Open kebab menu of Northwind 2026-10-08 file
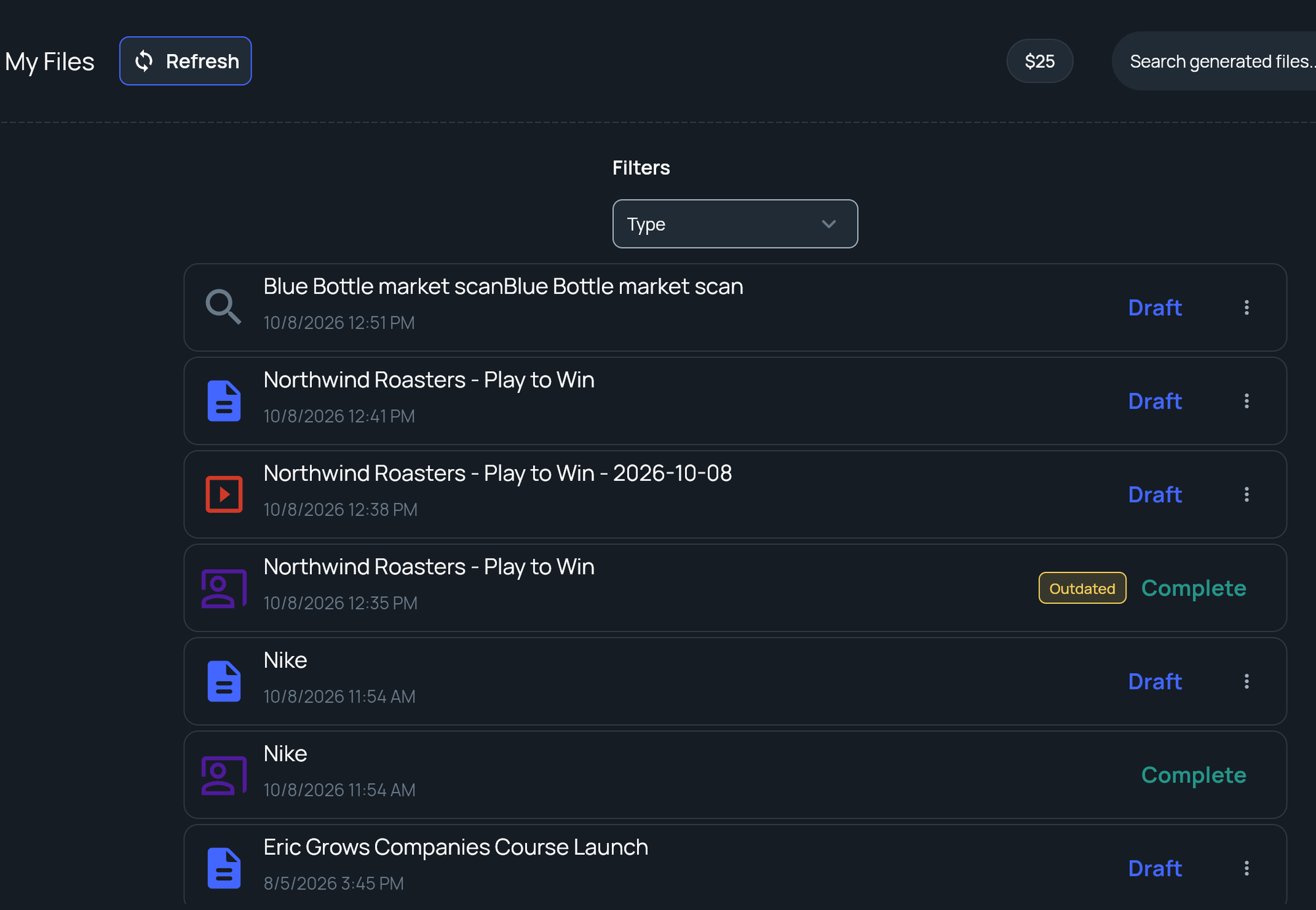The height and width of the screenshot is (910, 1316). 1246,494
